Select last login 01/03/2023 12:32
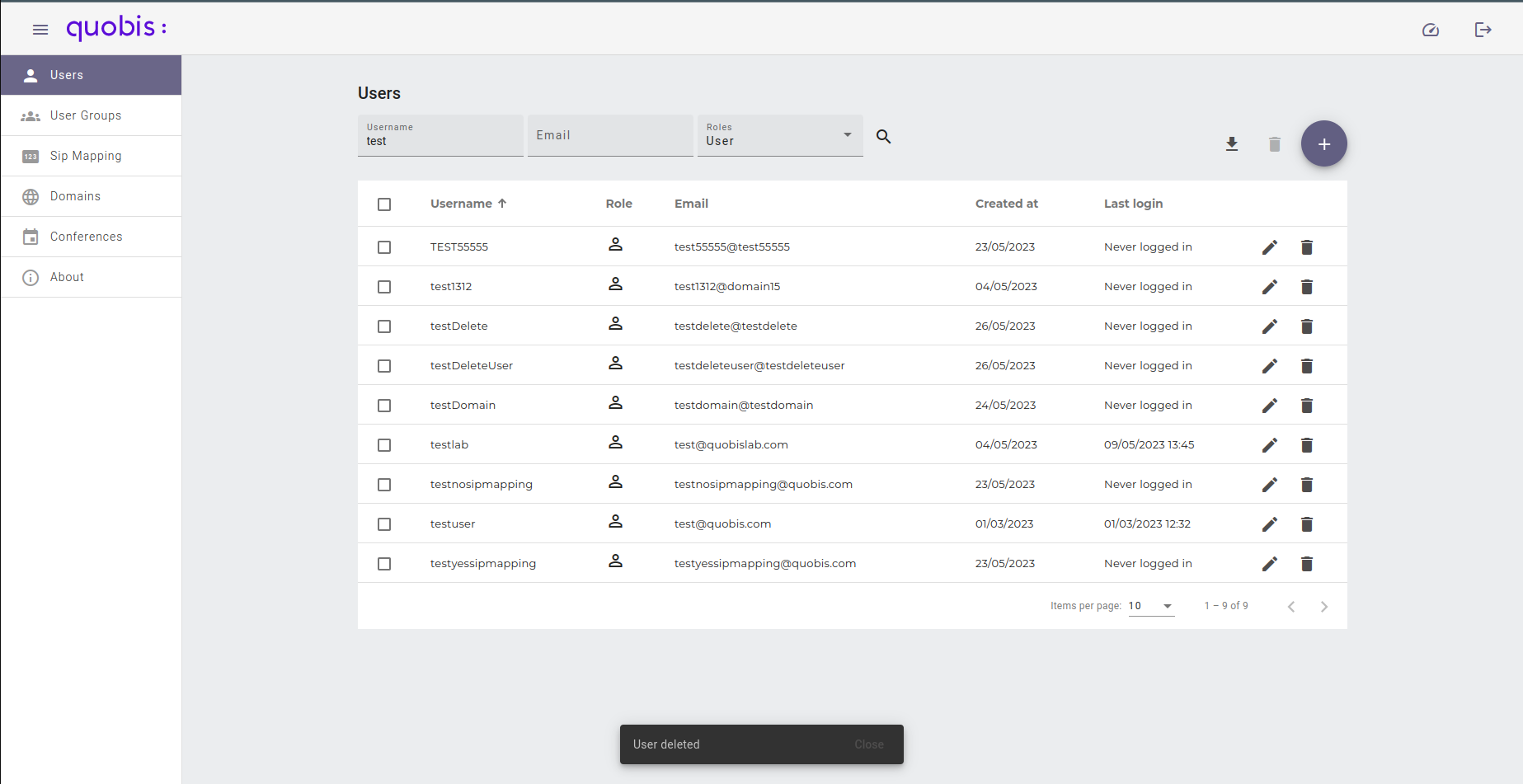Screen dimensions: 1523x784 (1147, 523)
